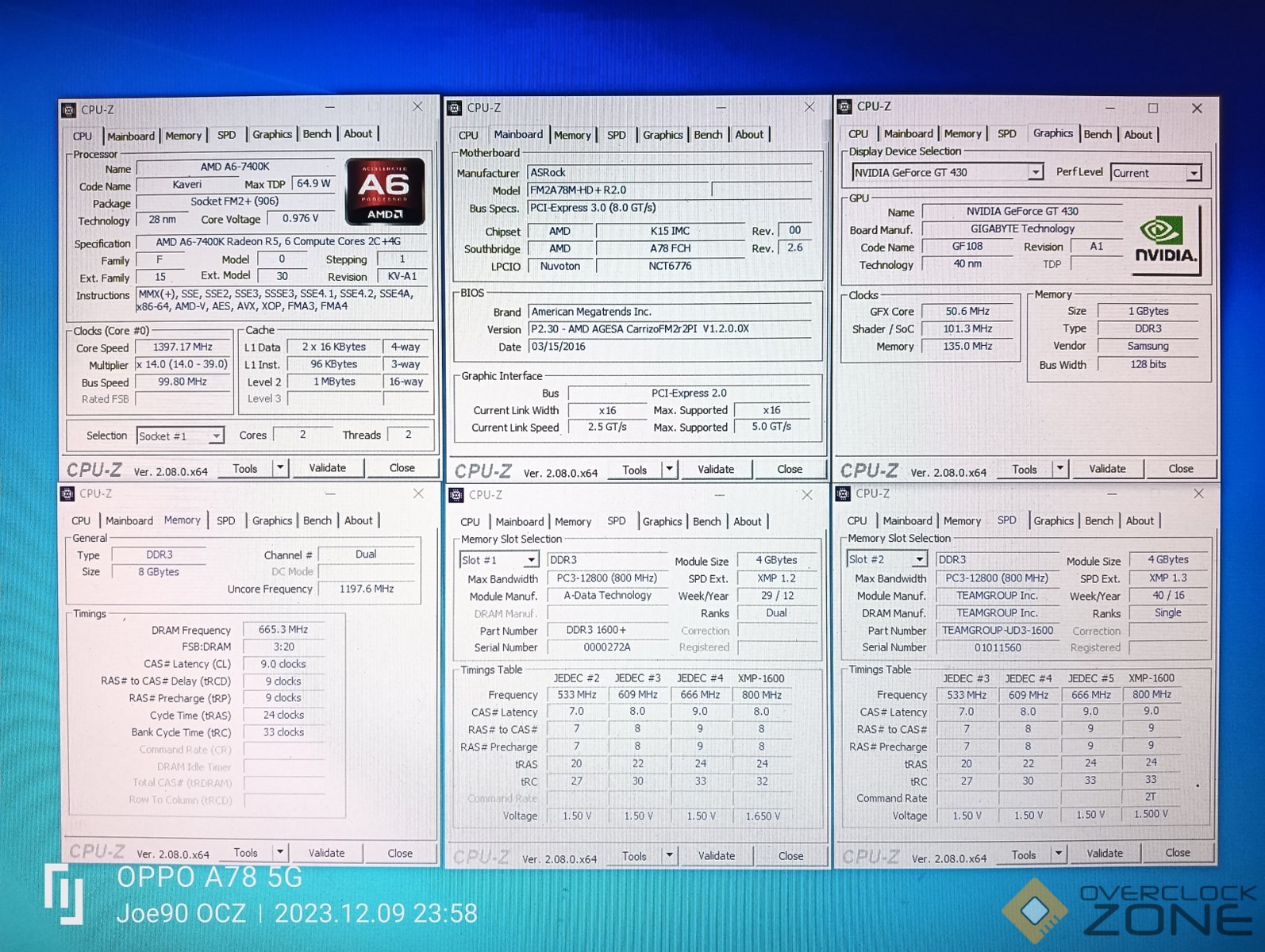Click Validate in the GeForce Graphics window
The width and height of the screenshot is (1265, 952).
pyautogui.click(x=1107, y=469)
